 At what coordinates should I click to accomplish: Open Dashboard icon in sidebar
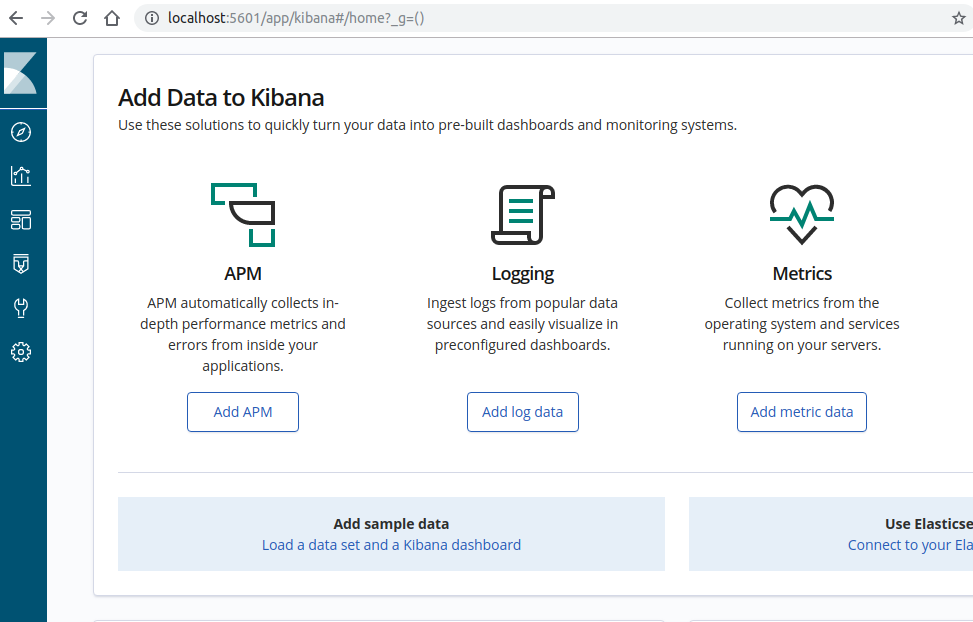[x=20, y=220]
